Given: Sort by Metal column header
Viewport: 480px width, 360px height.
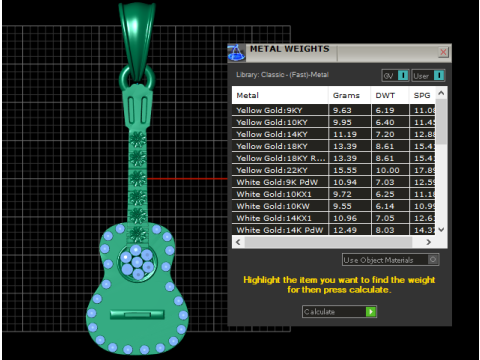Looking at the screenshot, I should (280, 95).
